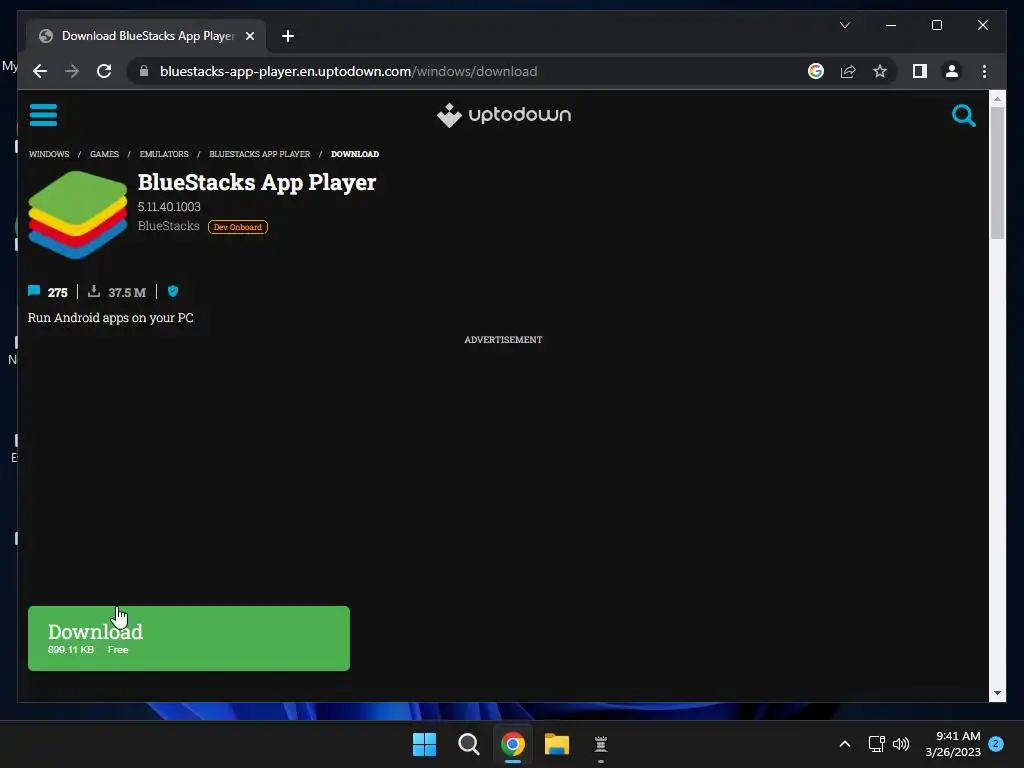Click the BlueStacks developer name
The width and height of the screenshot is (1024, 768).
coord(168,226)
